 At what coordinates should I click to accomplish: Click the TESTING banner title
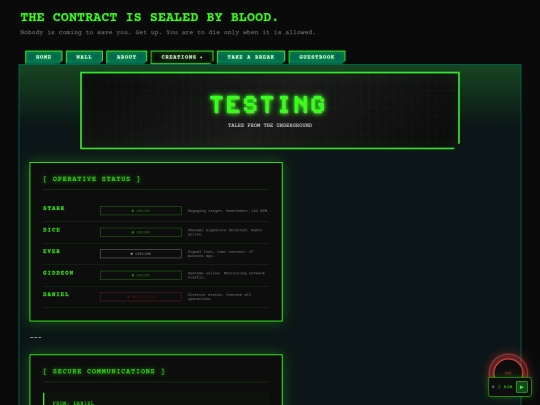(x=268, y=105)
